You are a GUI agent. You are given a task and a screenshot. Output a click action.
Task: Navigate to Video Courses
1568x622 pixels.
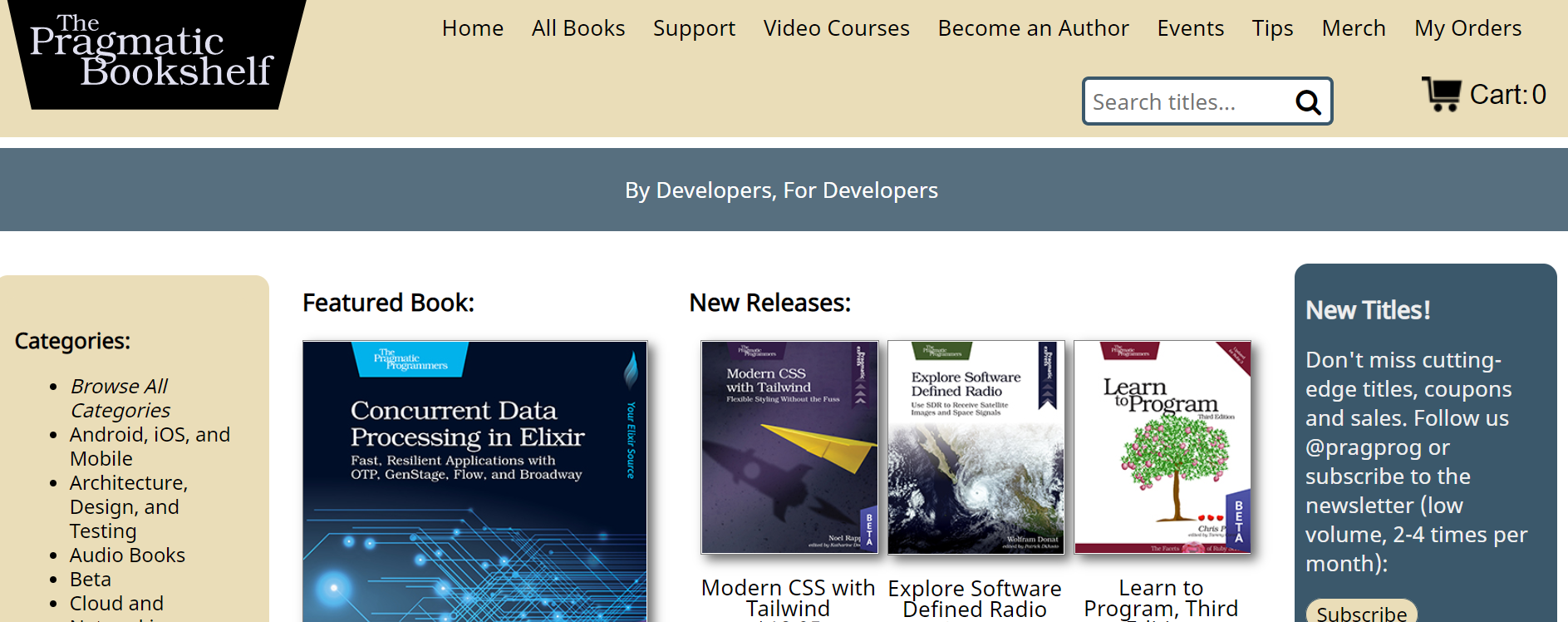836,28
